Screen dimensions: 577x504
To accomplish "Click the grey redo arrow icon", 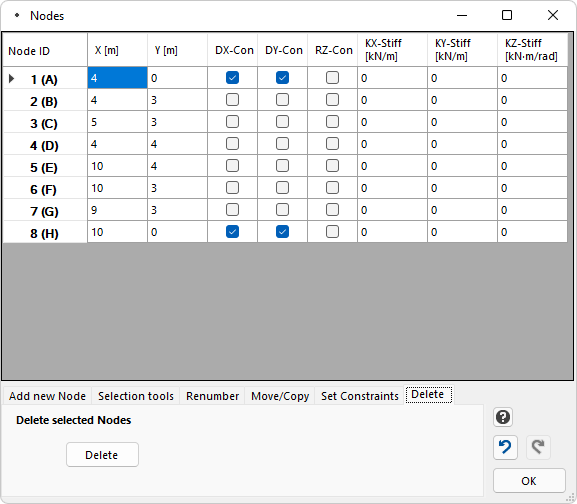I will pos(538,447).
